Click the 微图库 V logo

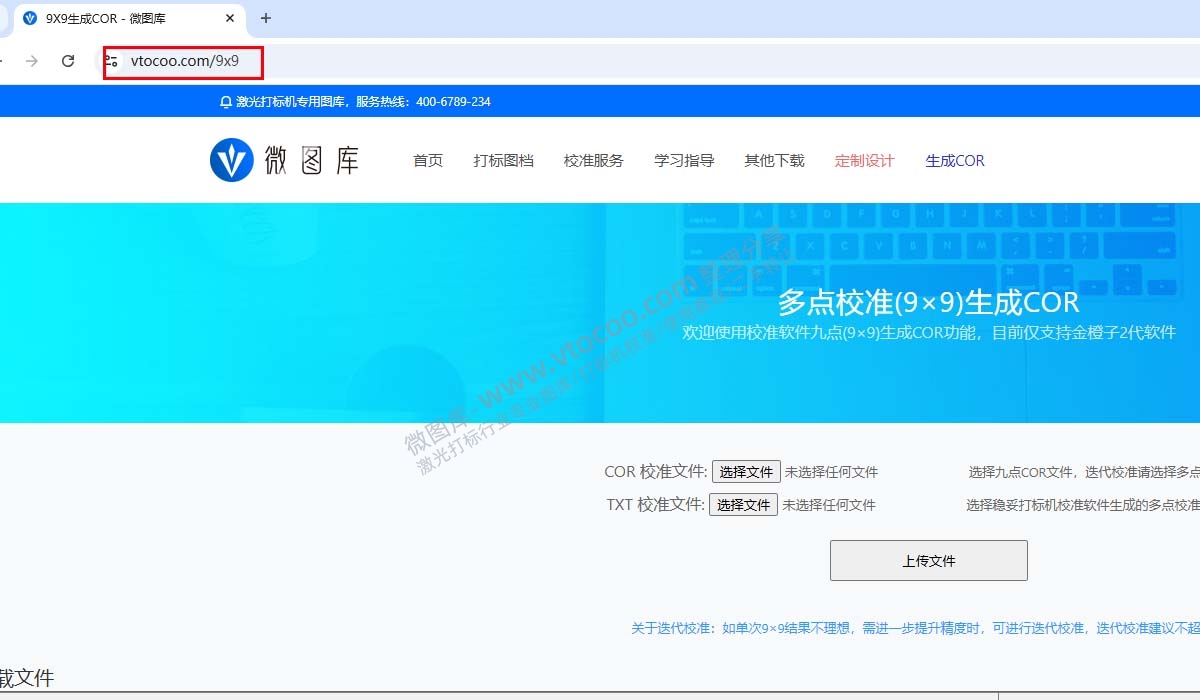[x=232, y=158]
